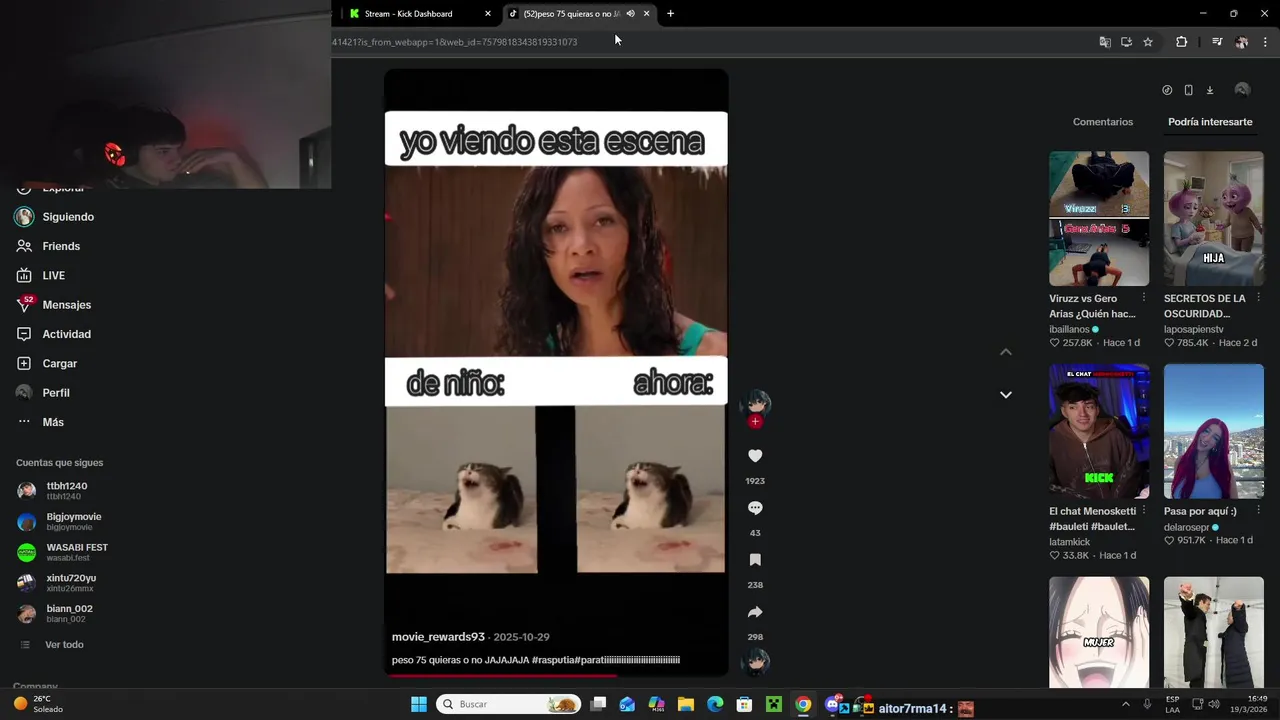Open latamkick channel link
Viewport: 1280px width, 720px height.
1069,542
